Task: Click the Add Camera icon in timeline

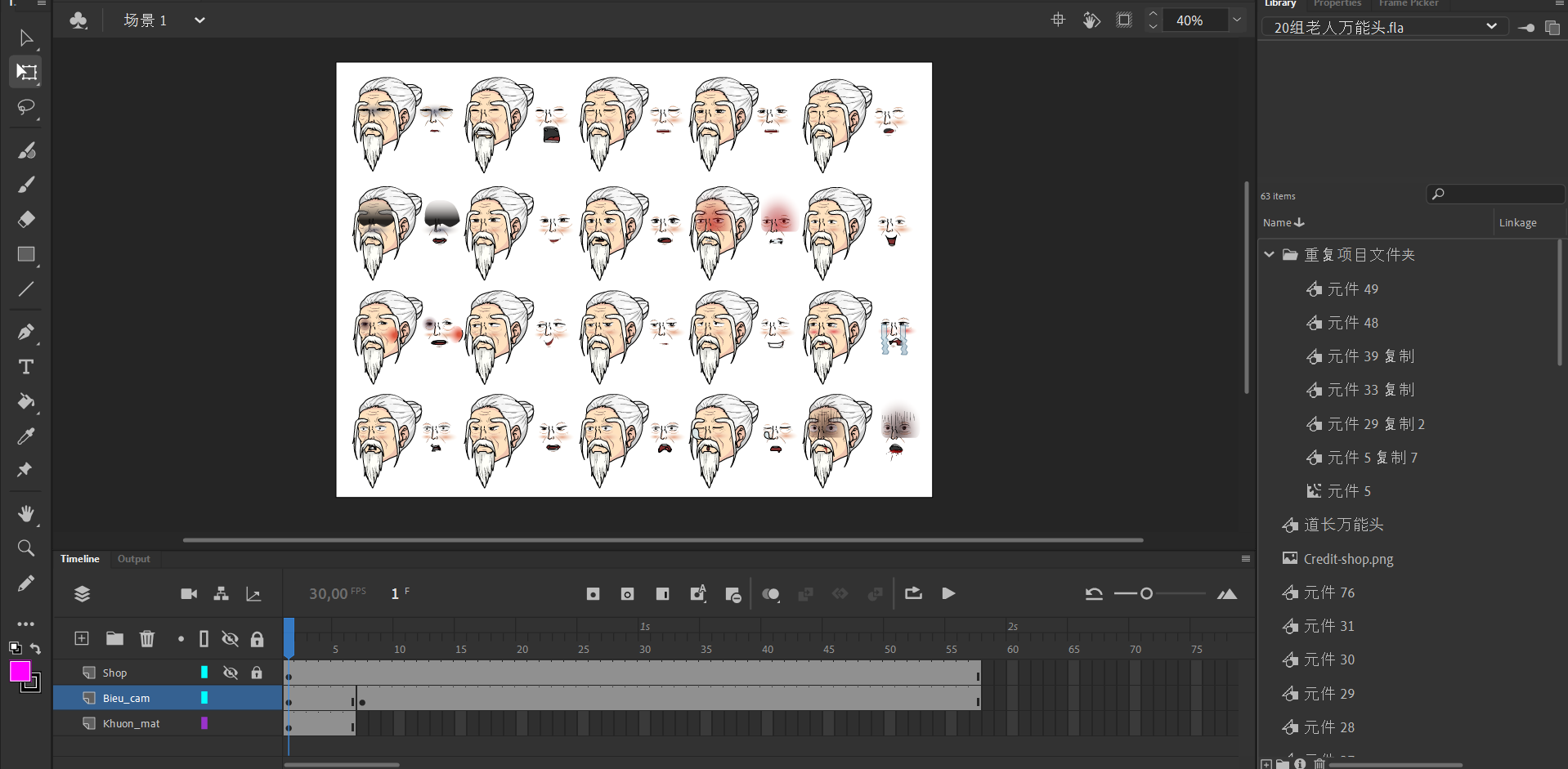Action: (x=189, y=594)
